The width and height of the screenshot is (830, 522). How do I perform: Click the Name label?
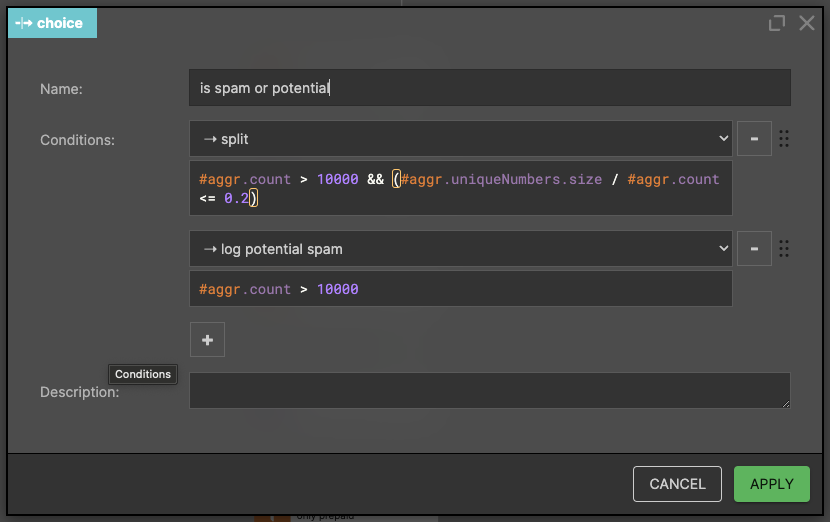61,89
